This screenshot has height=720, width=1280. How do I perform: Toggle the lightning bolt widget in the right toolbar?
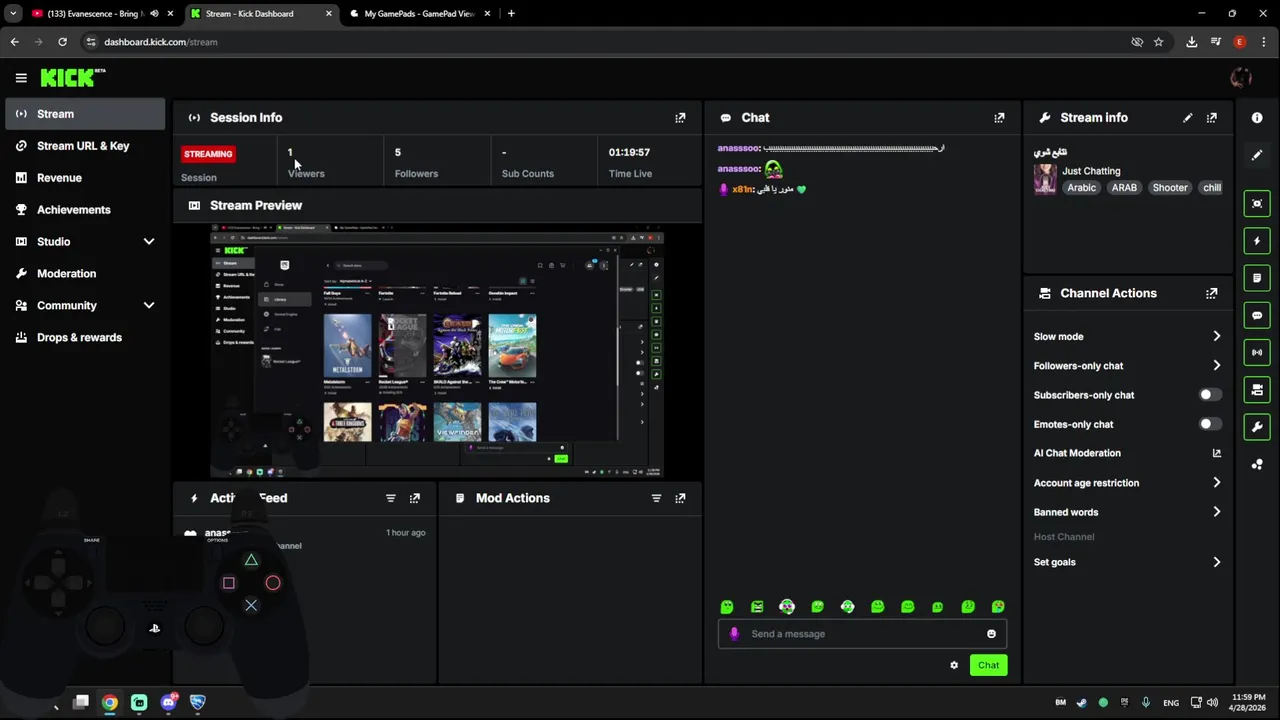(x=1257, y=241)
